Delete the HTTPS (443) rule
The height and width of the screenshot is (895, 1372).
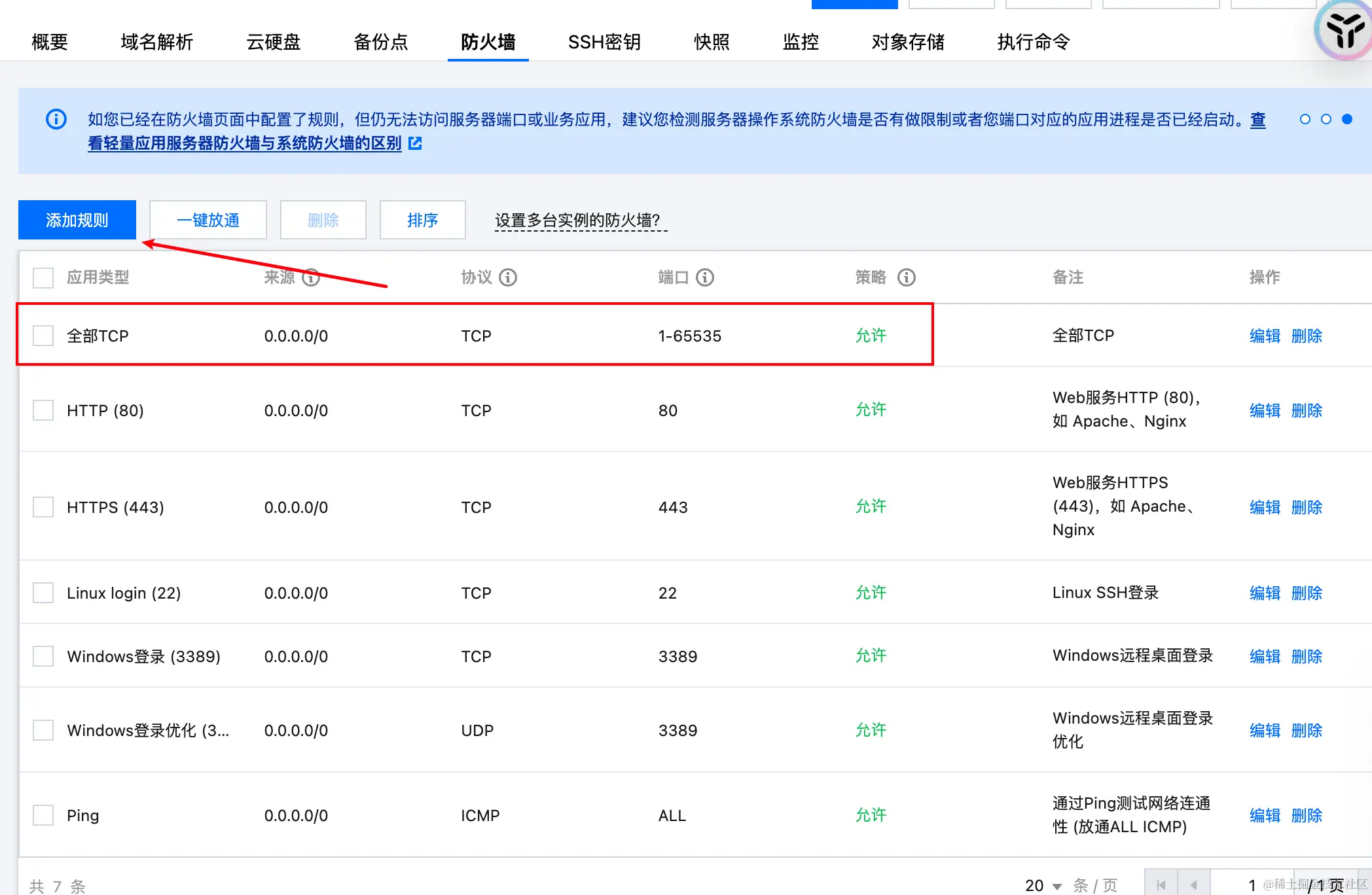click(1307, 507)
